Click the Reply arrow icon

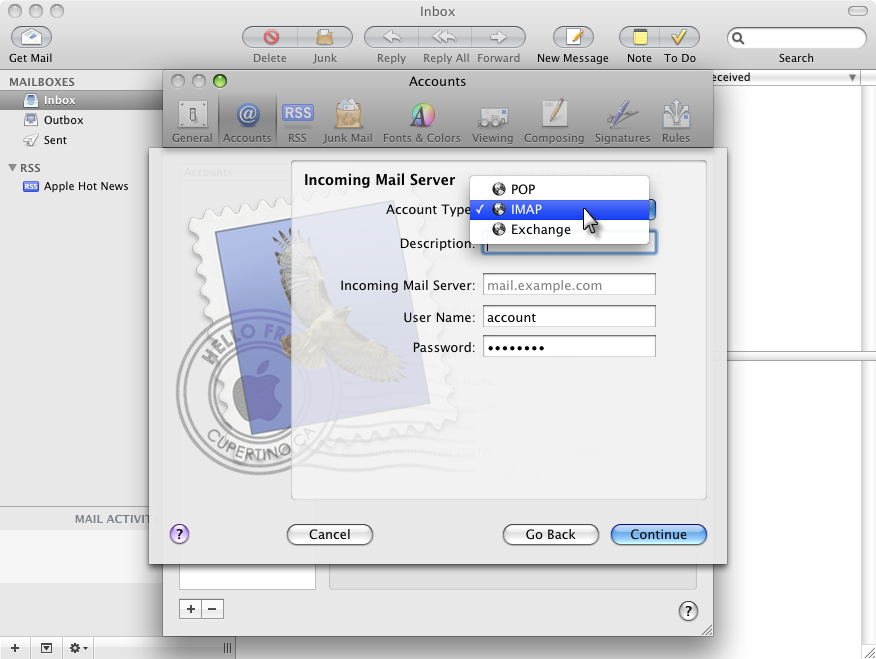coord(391,37)
